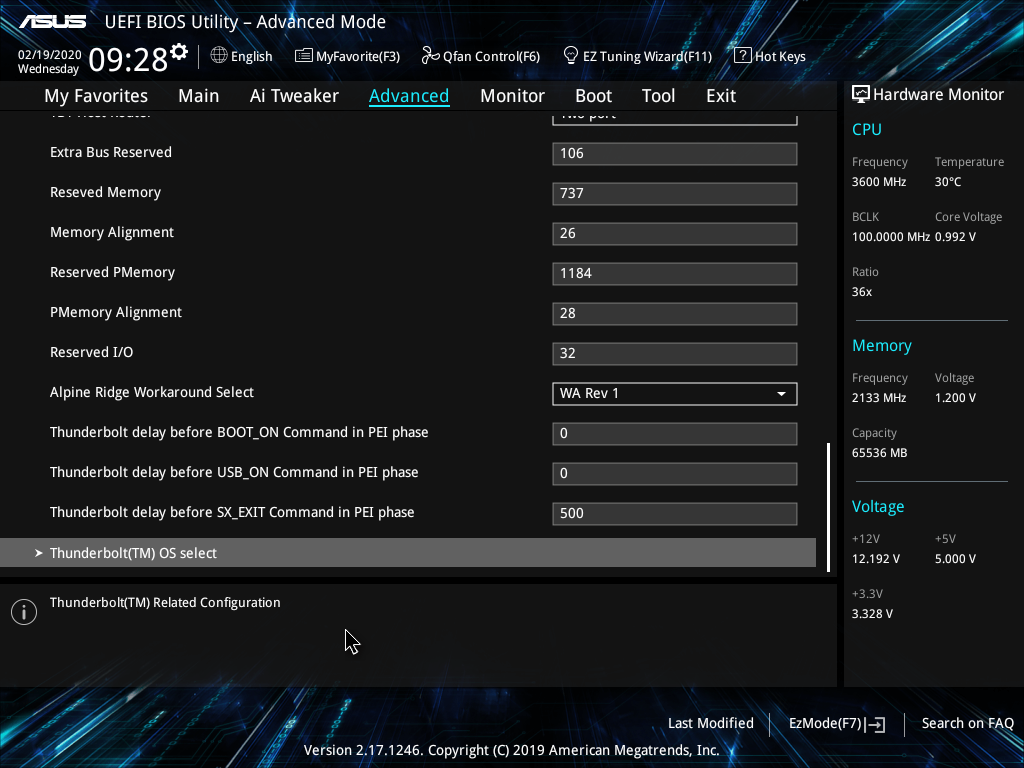1024x768 pixels.
Task: Click the Memory Alignment field showing 26
Action: coord(675,234)
